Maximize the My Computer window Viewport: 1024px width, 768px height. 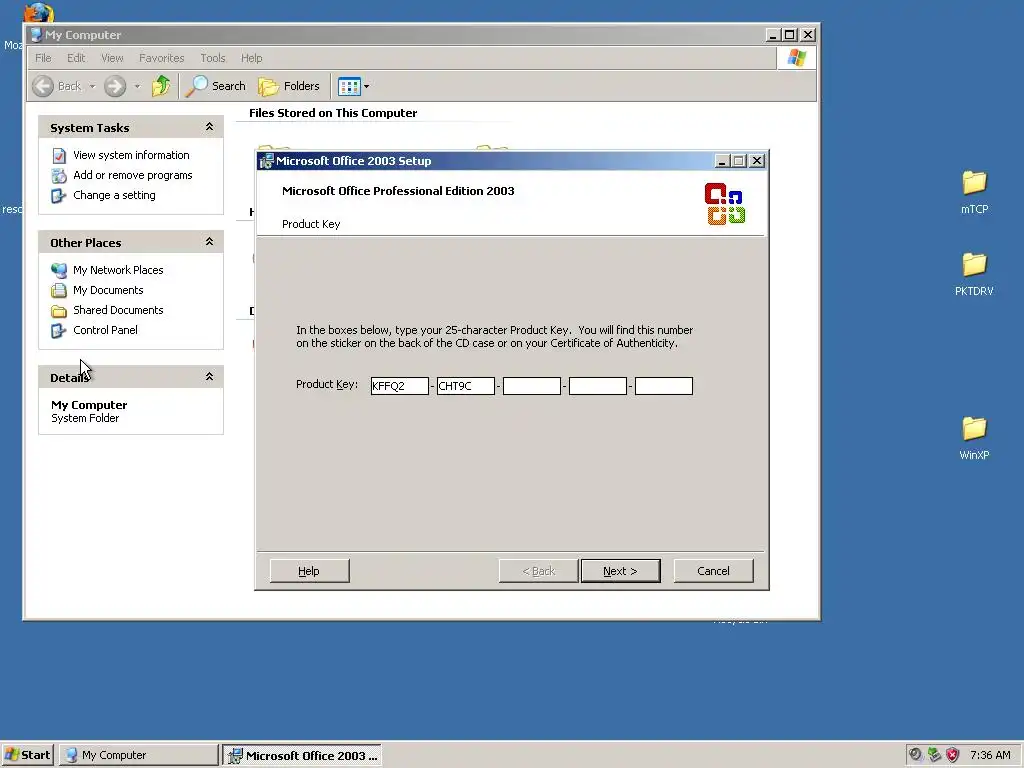(x=790, y=35)
